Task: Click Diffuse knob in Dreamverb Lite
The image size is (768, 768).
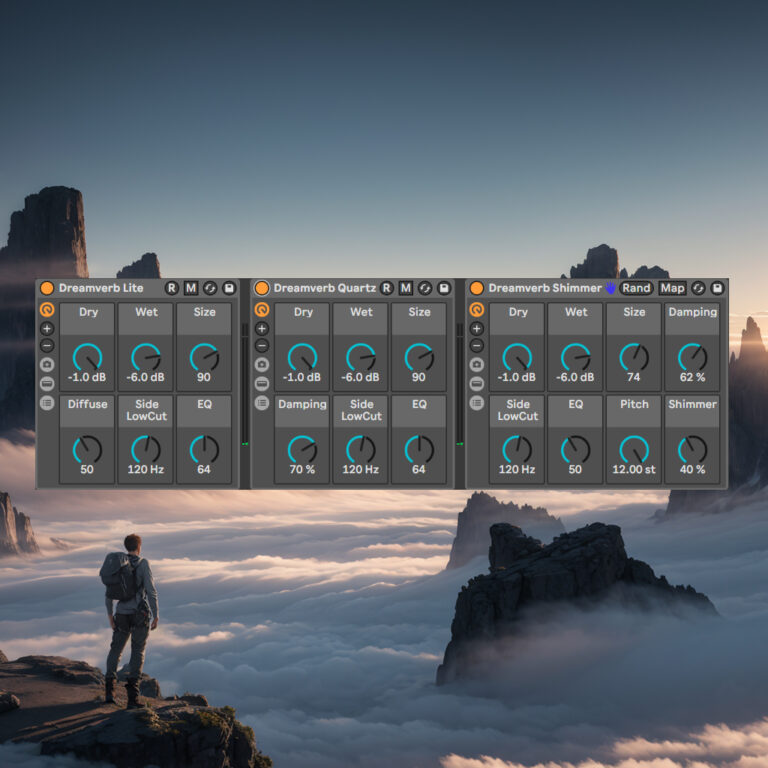Action: (x=87, y=450)
